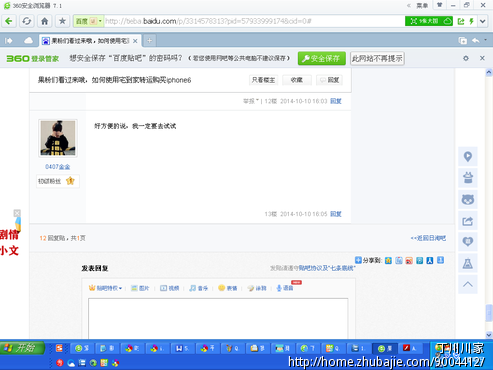Insert 图片 in reply editor
The image size is (493, 370).
point(140,288)
